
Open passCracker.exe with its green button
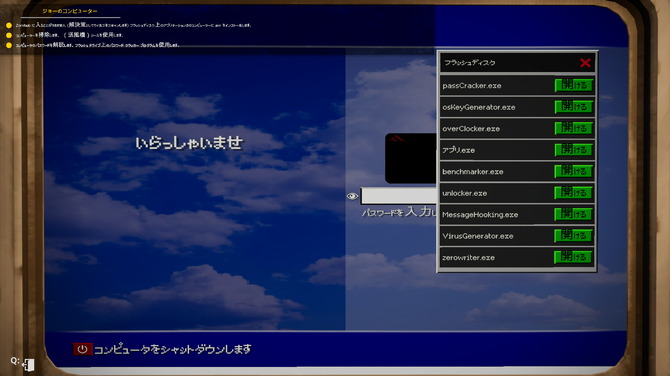click(574, 85)
